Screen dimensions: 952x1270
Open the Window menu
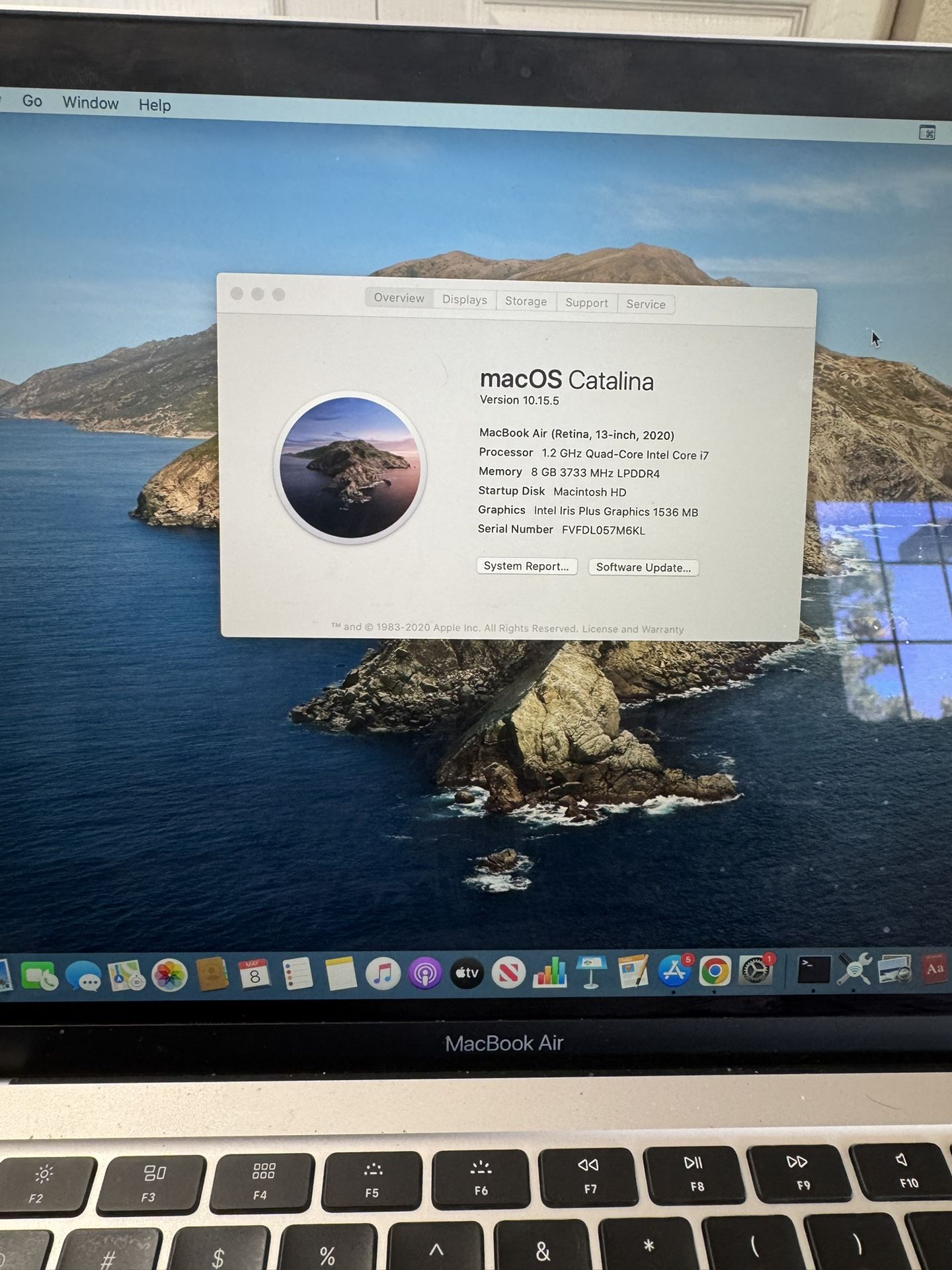tap(91, 103)
